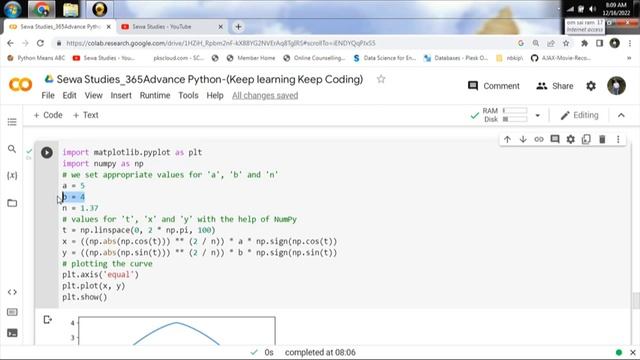This screenshot has width=640, height=360.
Task: Open the user account avatar
Action: coord(616,86)
